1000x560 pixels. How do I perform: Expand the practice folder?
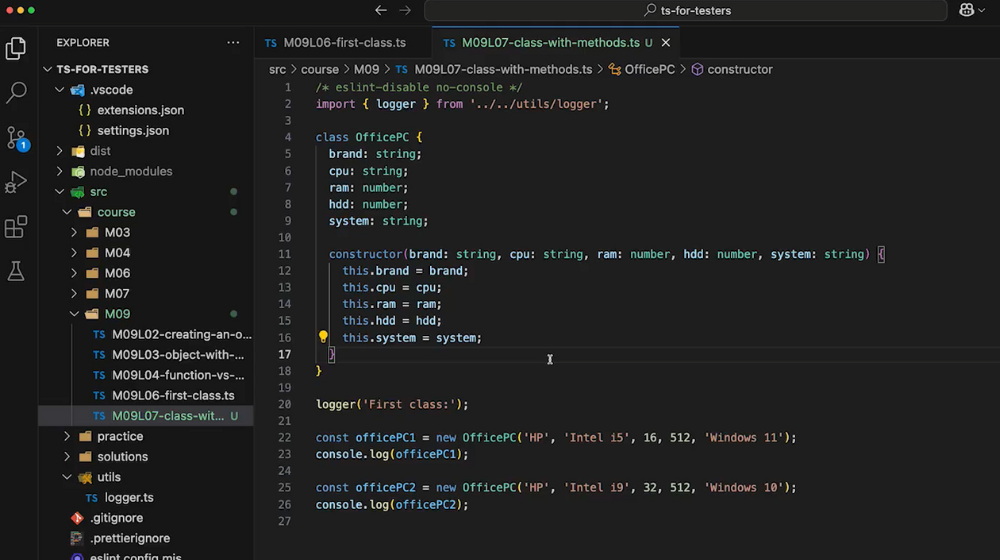point(67,436)
